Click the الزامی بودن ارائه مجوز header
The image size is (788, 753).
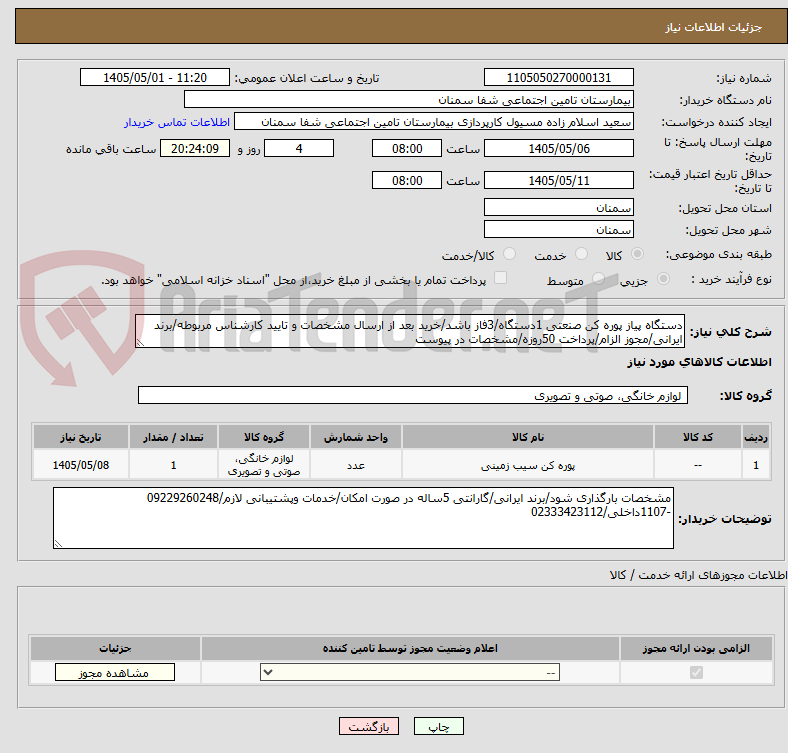(696, 648)
